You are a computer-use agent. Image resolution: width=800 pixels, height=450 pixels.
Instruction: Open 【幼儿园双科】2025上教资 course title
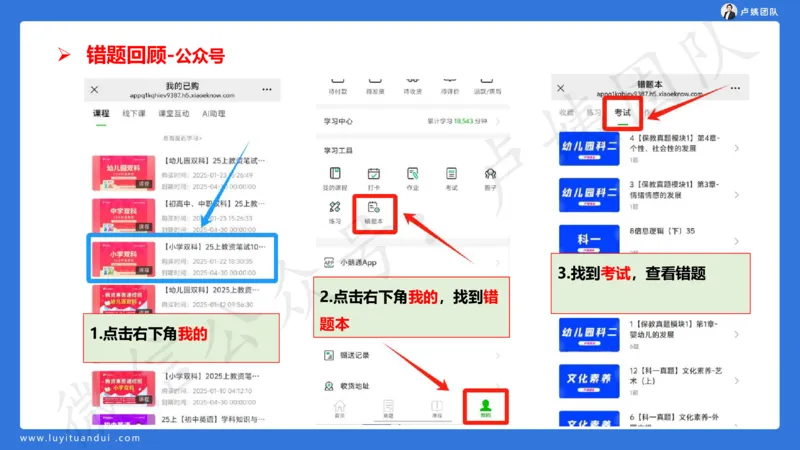coord(211,290)
